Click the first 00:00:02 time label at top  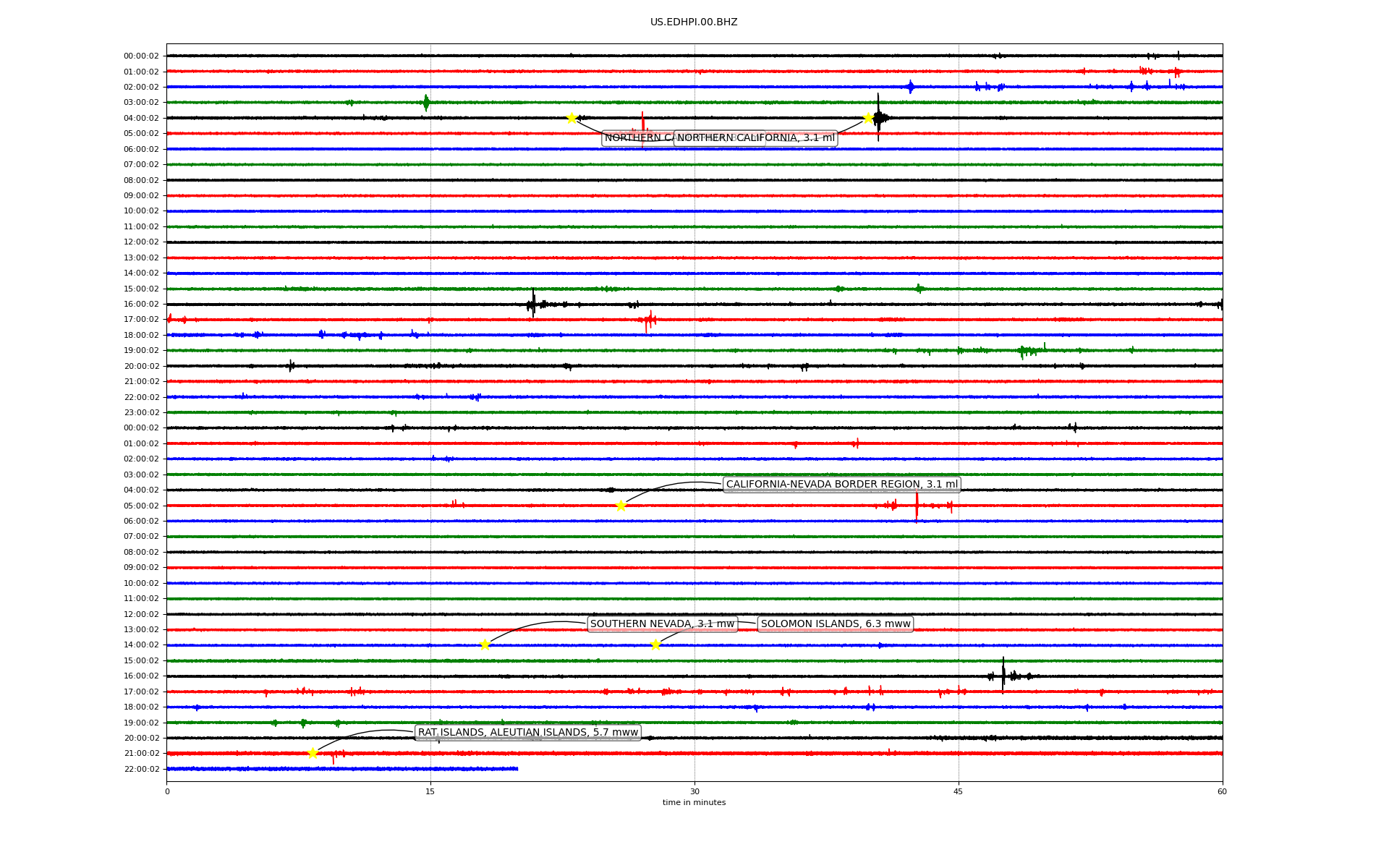[x=142, y=56]
